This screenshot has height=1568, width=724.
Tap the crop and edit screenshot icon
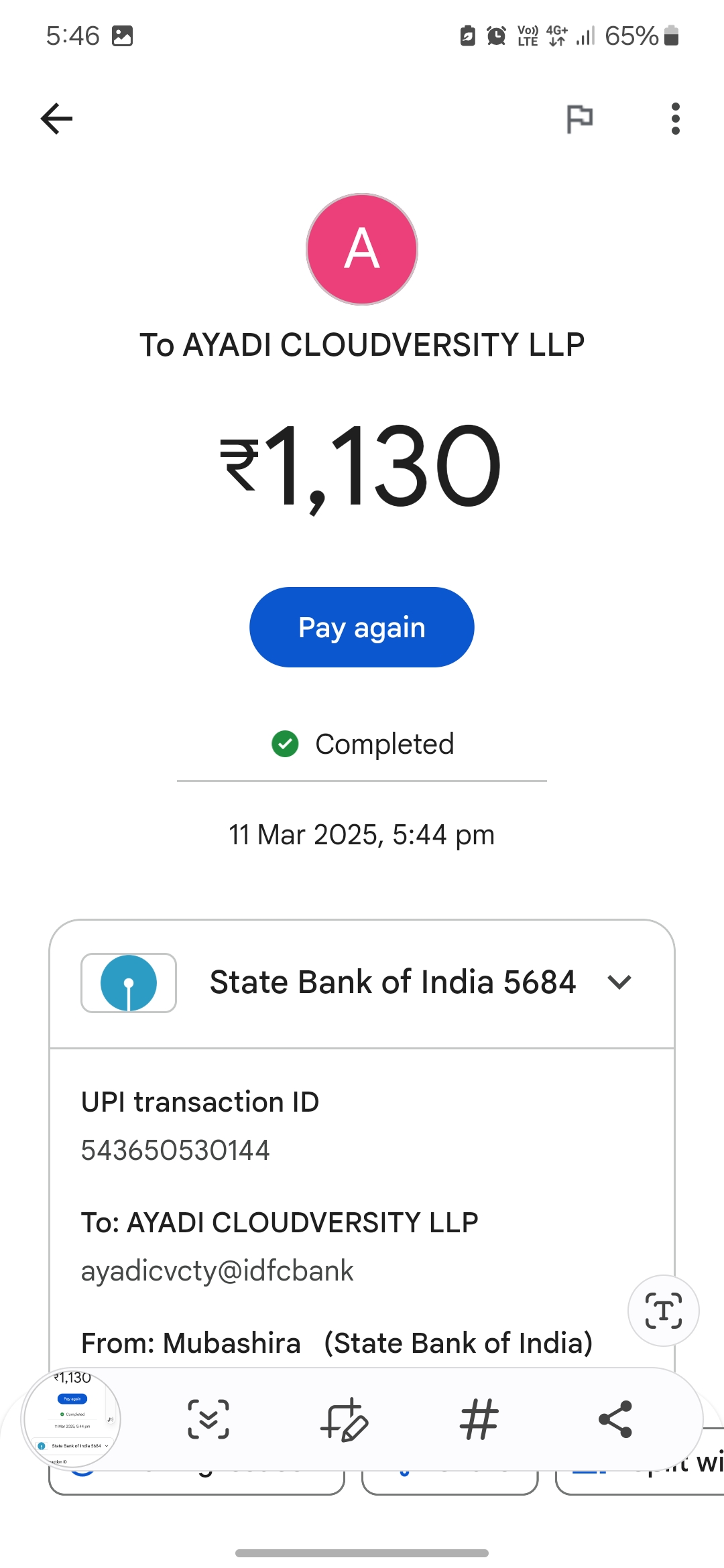(x=345, y=1419)
